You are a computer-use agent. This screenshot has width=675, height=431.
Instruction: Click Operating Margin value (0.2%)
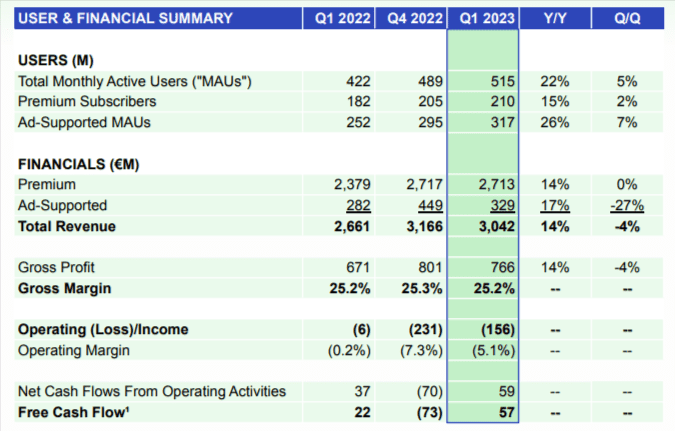pos(349,351)
